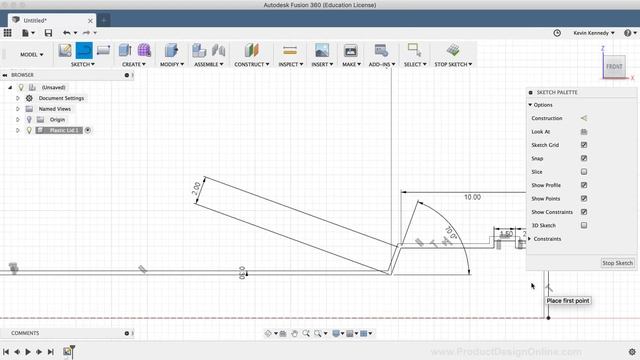The width and height of the screenshot is (640, 360).
Task: Open the INSPECT menu
Action: (x=291, y=64)
